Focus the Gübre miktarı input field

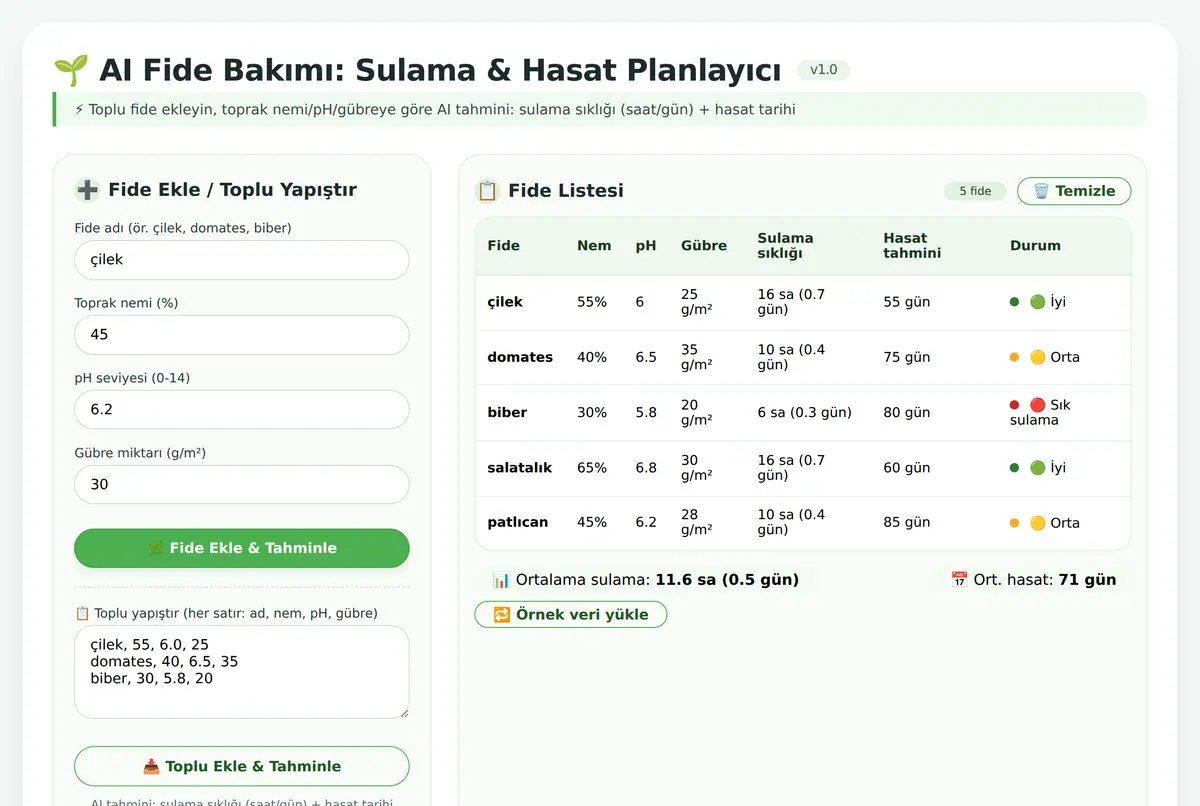click(x=242, y=484)
